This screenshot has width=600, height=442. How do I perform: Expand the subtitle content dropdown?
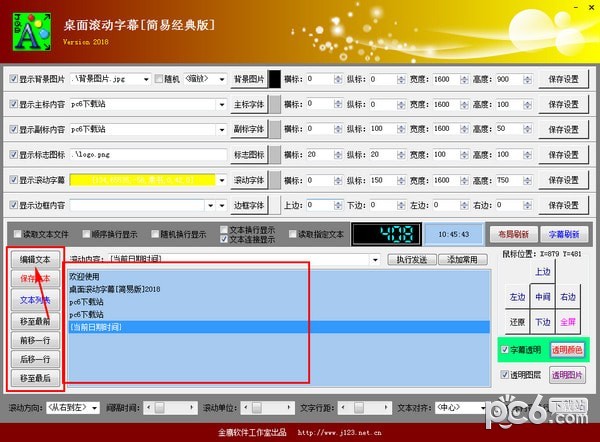(x=222, y=130)
